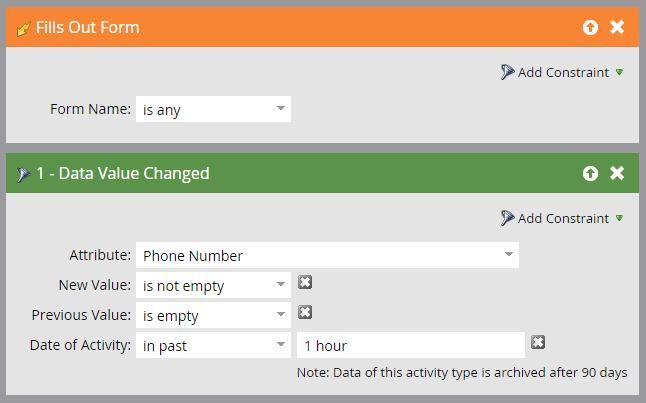Delete the Data Value Changed filter
This screenshot has height=403, width=646.
[x=617, y=173]
